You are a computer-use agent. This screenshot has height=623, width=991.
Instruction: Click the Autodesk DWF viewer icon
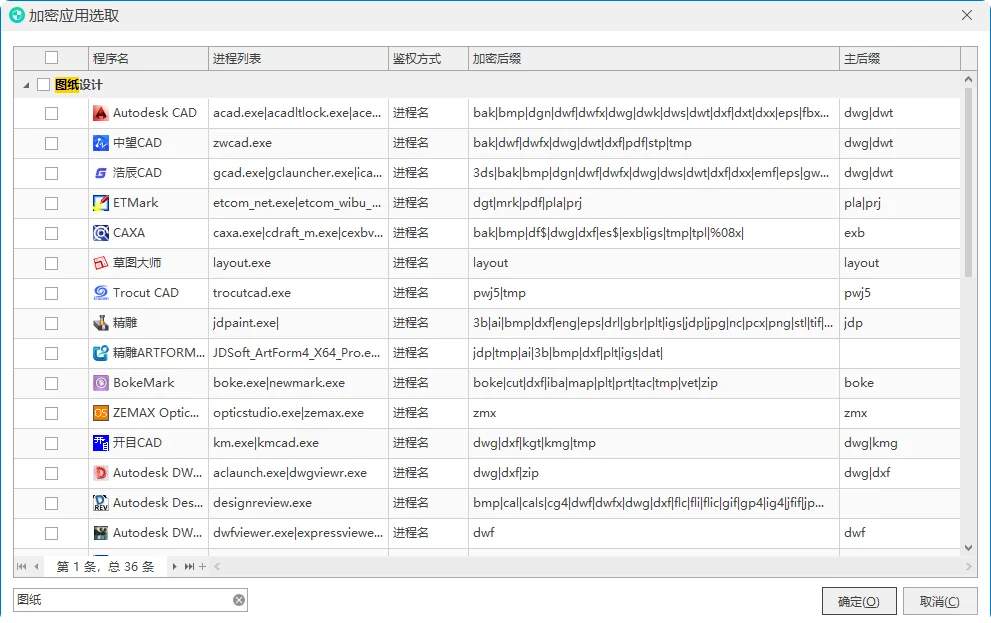[x=100, y=533]
